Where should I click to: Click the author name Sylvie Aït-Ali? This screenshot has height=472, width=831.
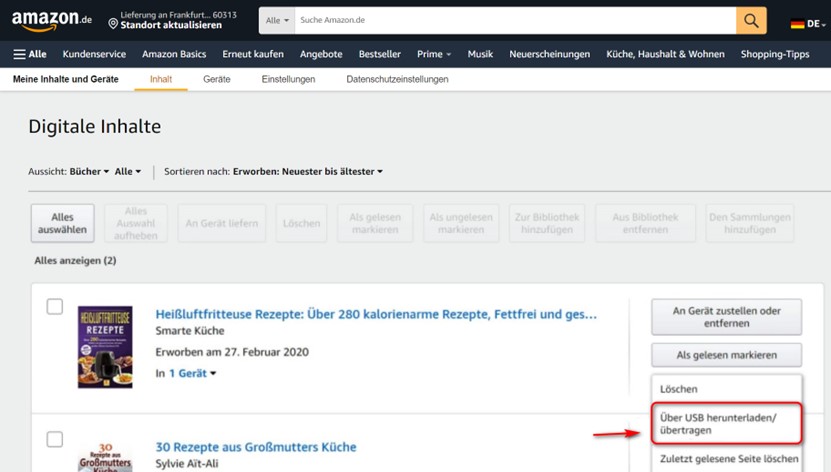187,464
